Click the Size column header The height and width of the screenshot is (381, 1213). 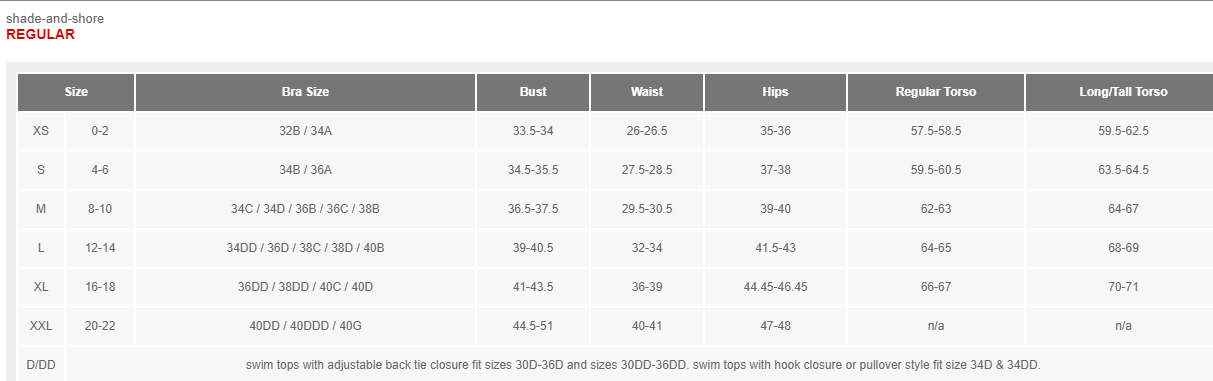(x=76, y=92)
